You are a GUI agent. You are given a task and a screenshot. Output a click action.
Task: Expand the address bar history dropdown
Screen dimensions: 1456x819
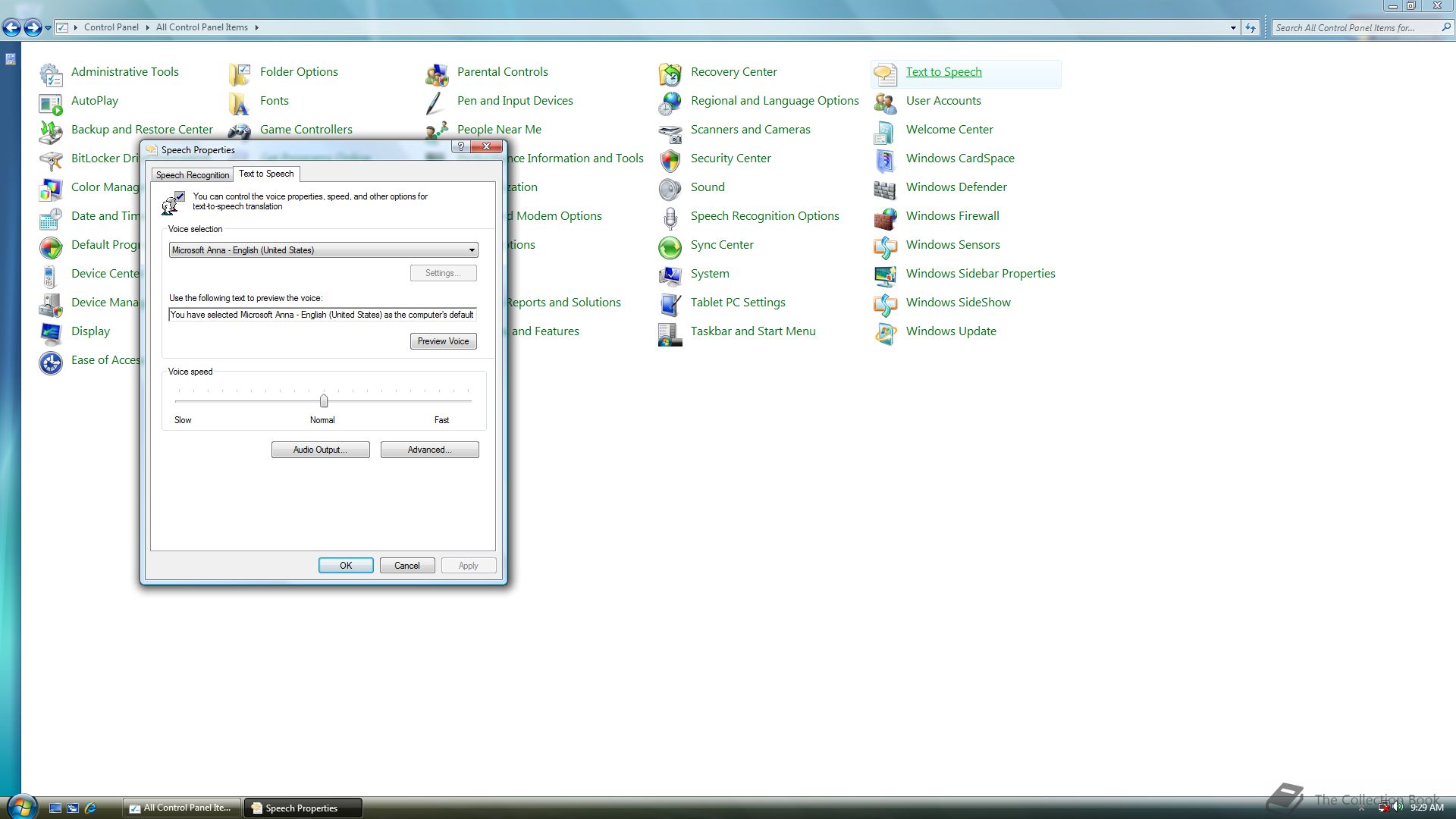[1233, 28]
